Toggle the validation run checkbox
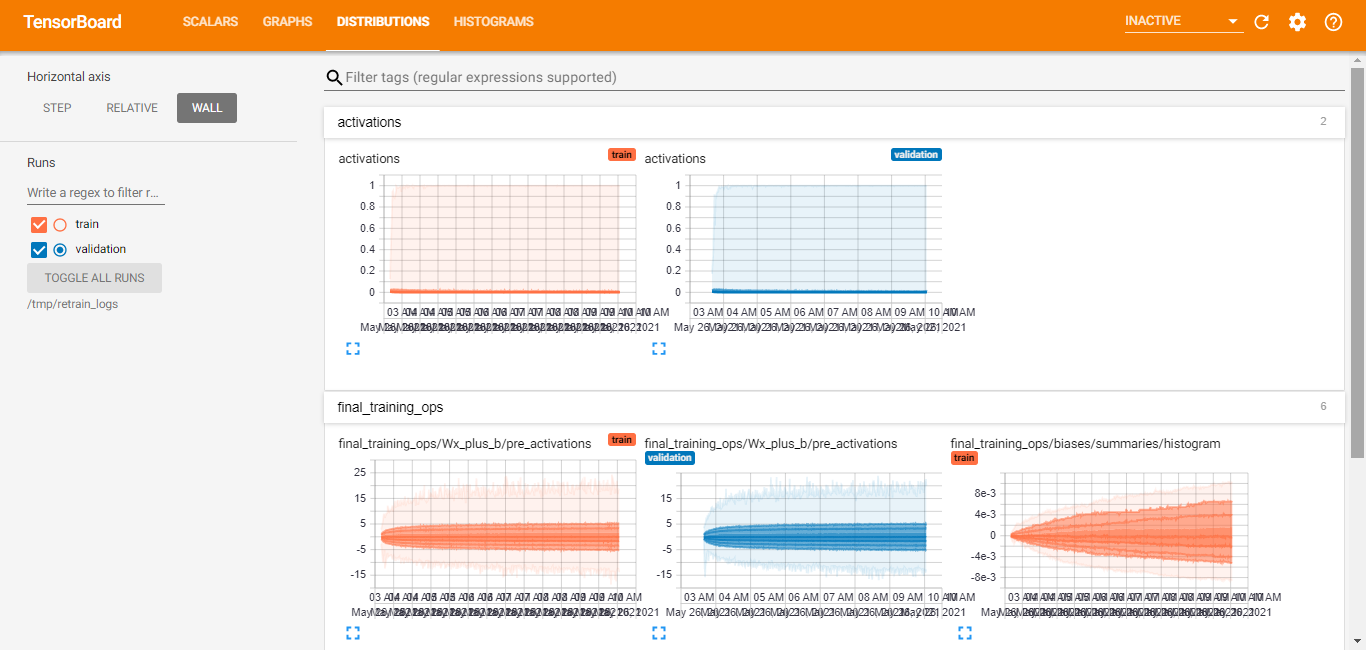 [x=40, y=250]
